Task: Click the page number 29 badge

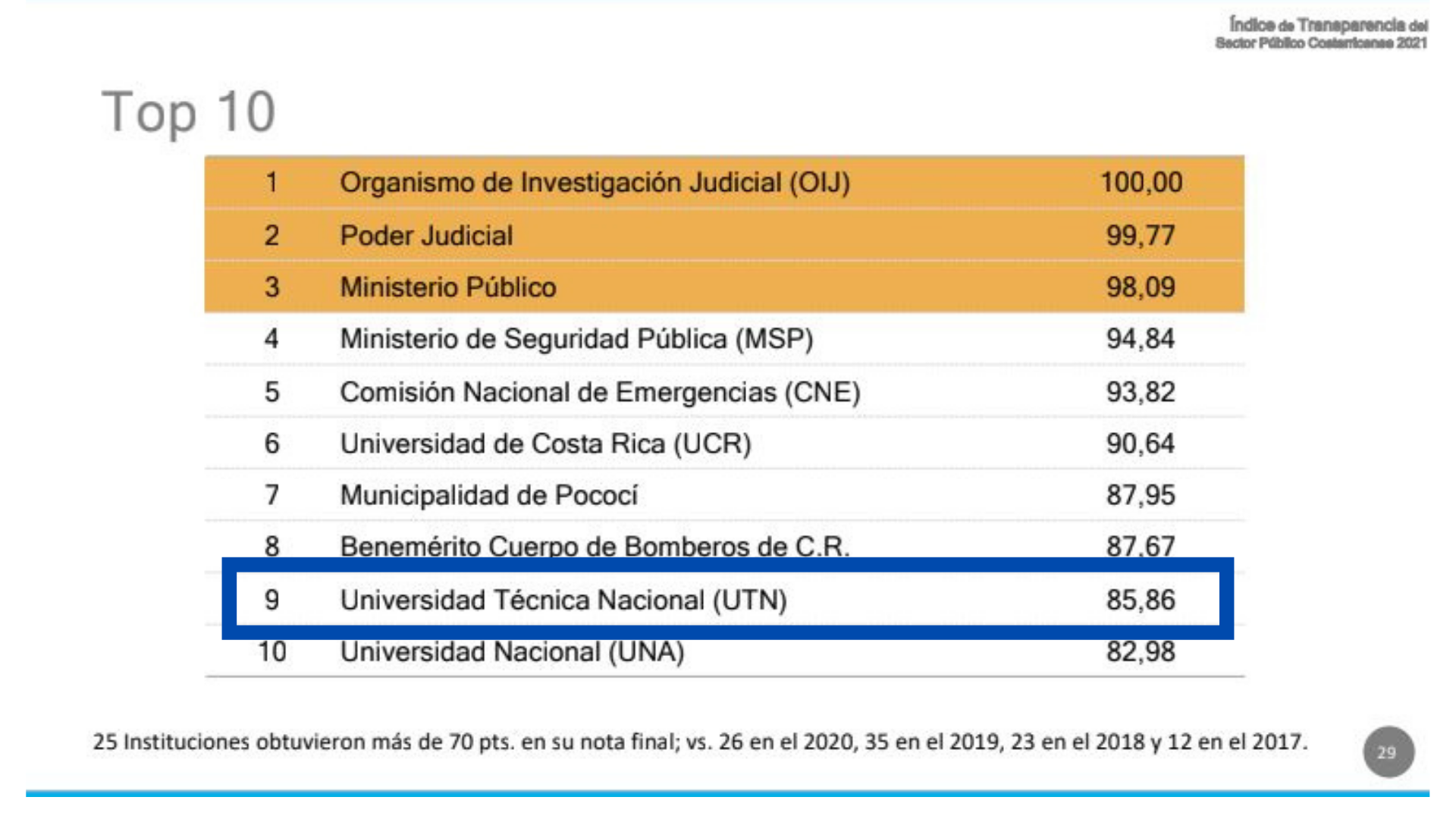Action: [1388, 752]
